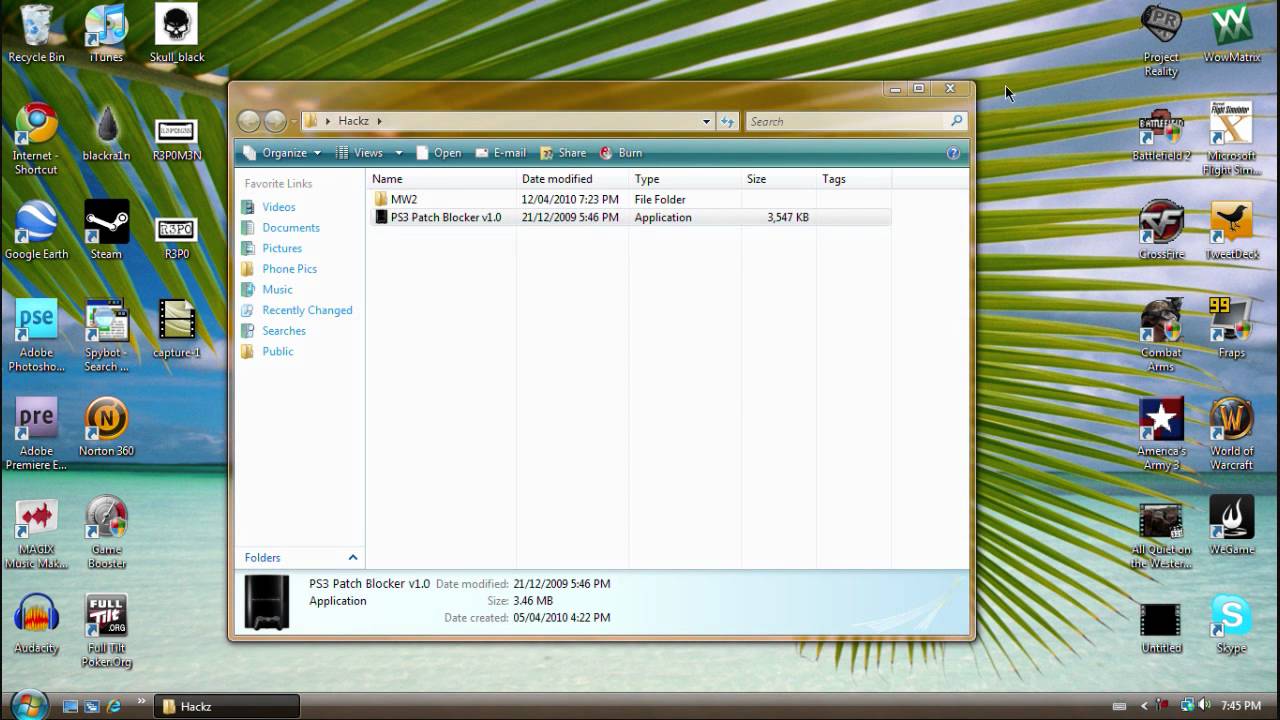Launch Microsoft Flight Simulator shortcut
The width and height of the screenshot is (1280, 720).
click(x=1231, y=139)
